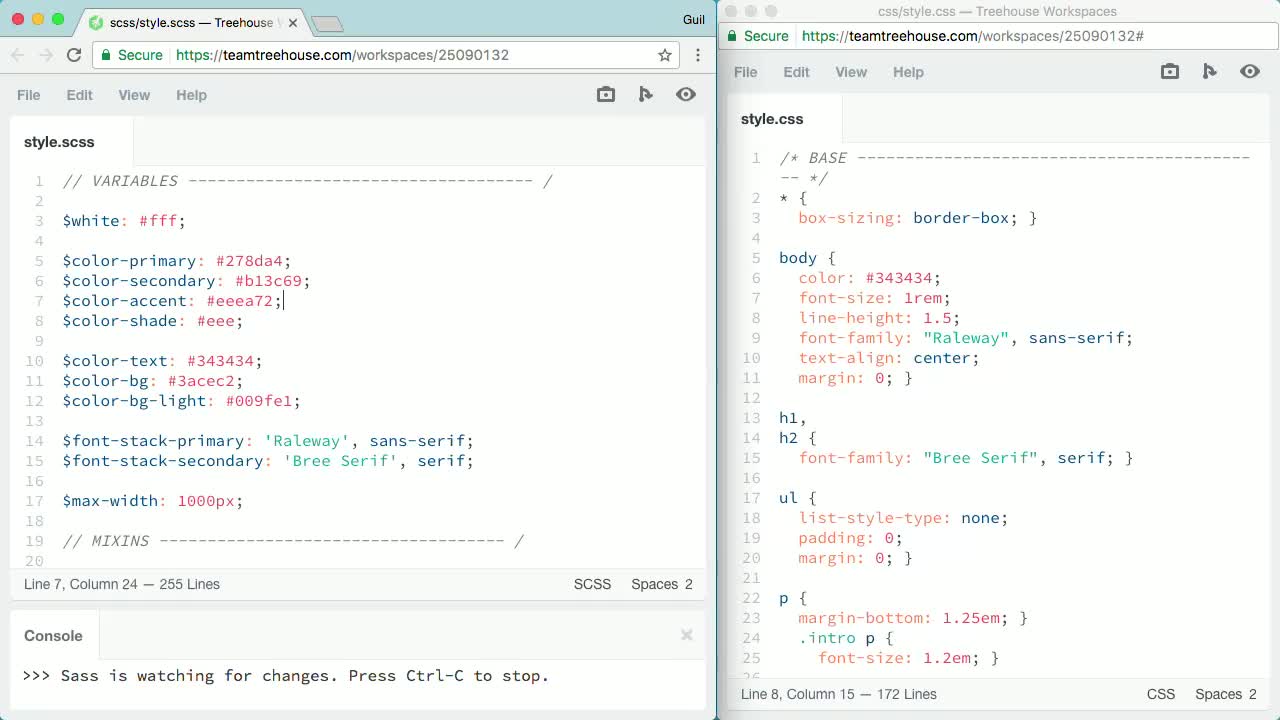The height and width of the screenshot is (720, 1280).
Task: Open the Chrome three-dot menu
Action: [x=698, y=55]
